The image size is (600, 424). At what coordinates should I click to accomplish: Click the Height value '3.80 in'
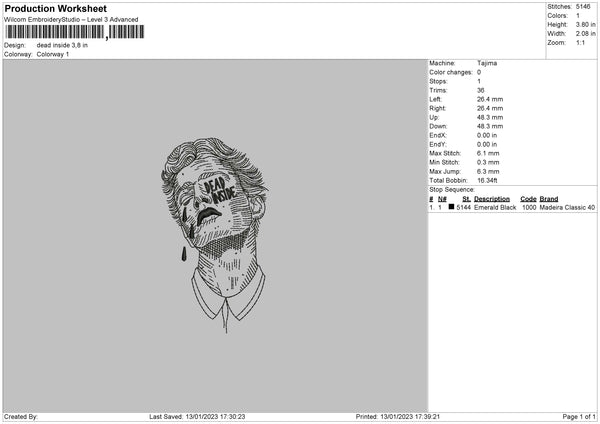point(585,24)
